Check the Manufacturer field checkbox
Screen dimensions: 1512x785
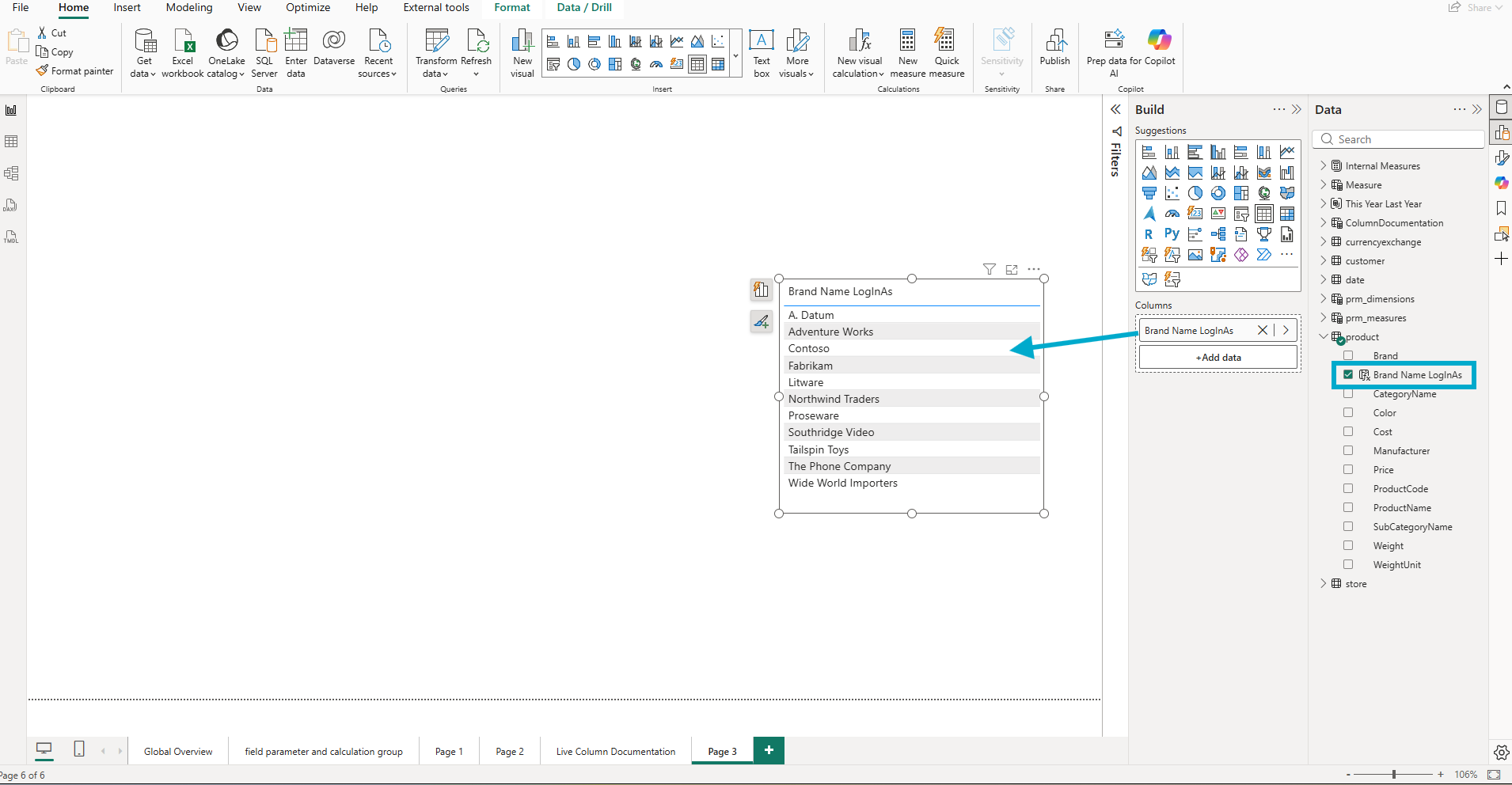(x=1348, y=450)
